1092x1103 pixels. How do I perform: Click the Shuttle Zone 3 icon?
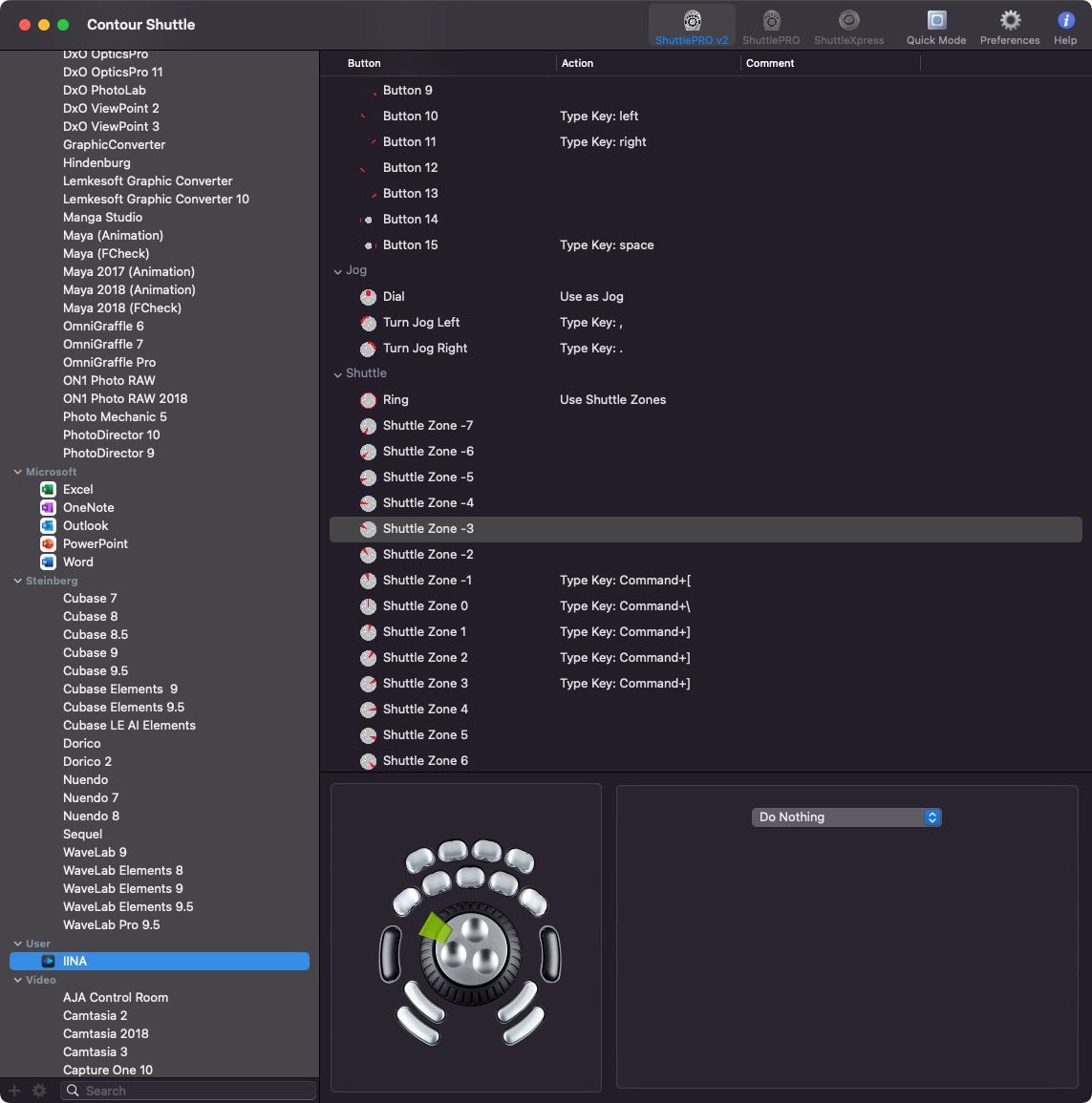368,684
